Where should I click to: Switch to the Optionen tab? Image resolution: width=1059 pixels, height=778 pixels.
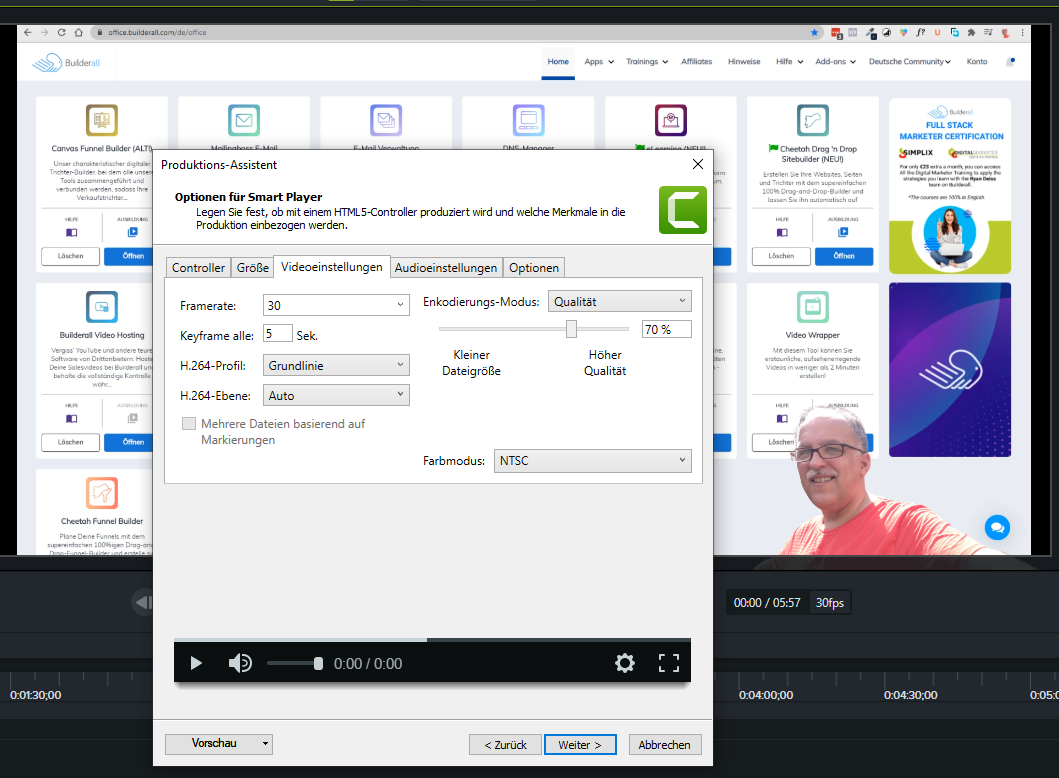pos(534,267)
